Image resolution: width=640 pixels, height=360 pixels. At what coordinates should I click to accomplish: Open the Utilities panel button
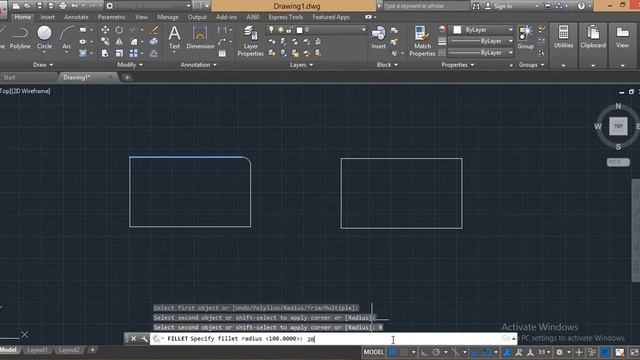pos(563,38)
